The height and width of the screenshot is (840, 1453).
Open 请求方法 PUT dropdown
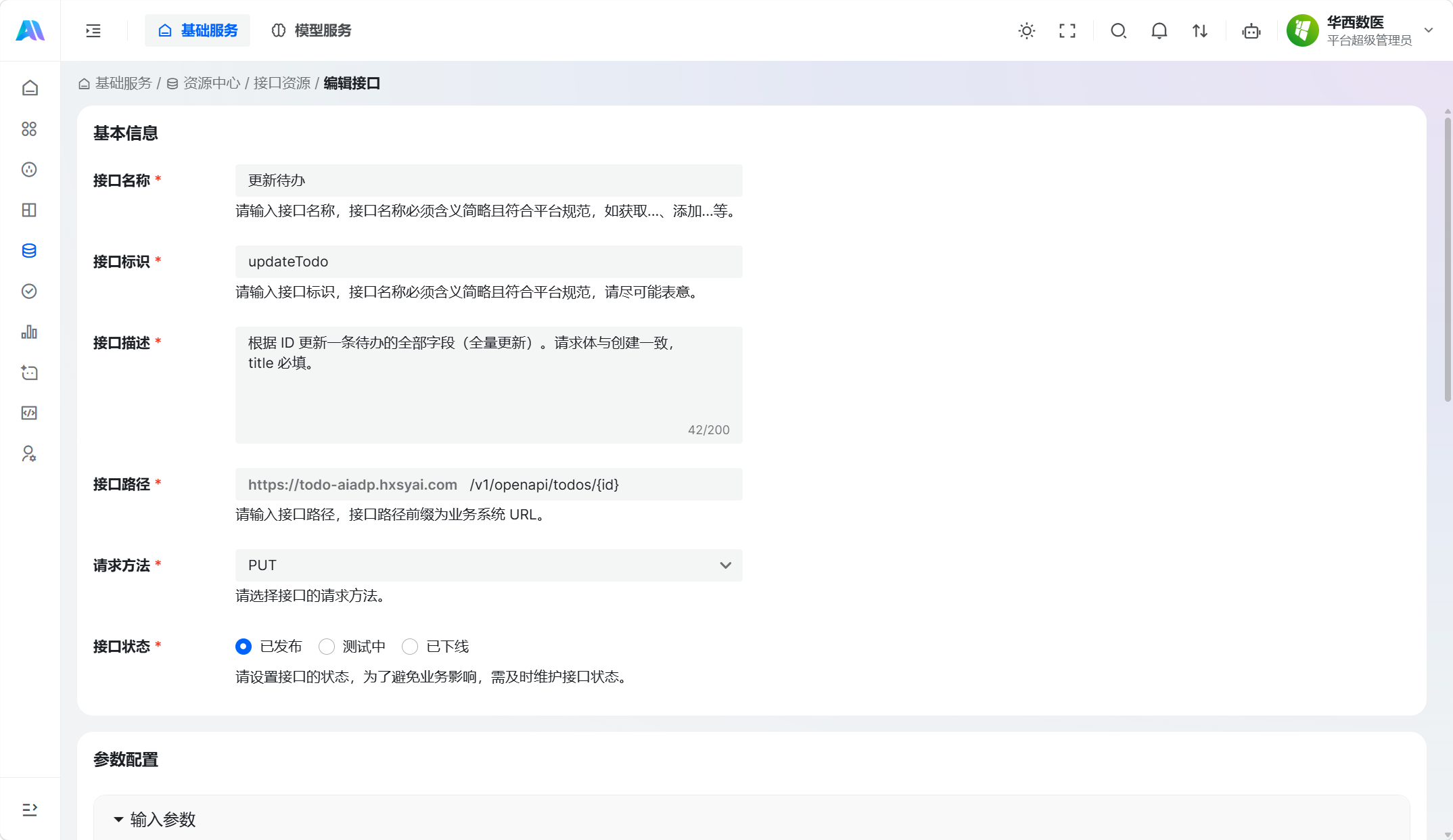[x=489, y=565]
